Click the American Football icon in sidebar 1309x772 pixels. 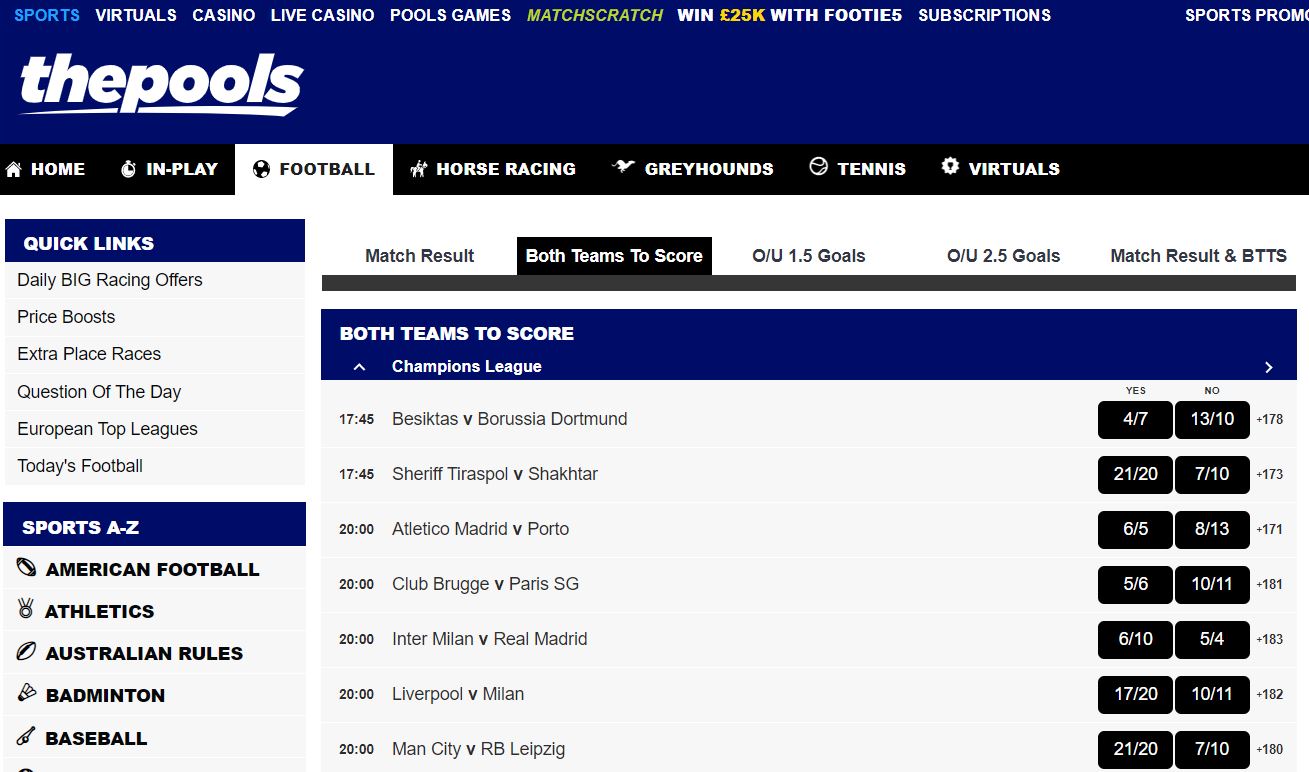[x=26, y=568]
